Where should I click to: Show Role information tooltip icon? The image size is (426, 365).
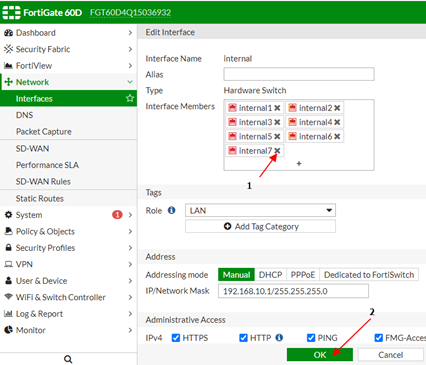pos(172,210)
